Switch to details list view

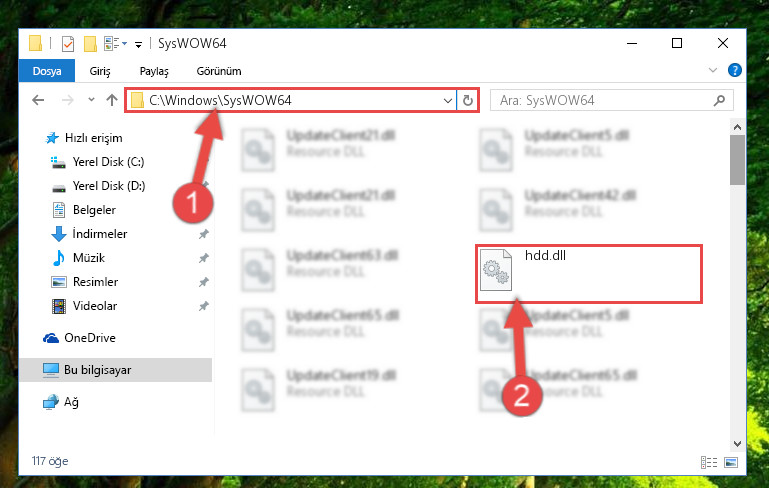(709, 462)
